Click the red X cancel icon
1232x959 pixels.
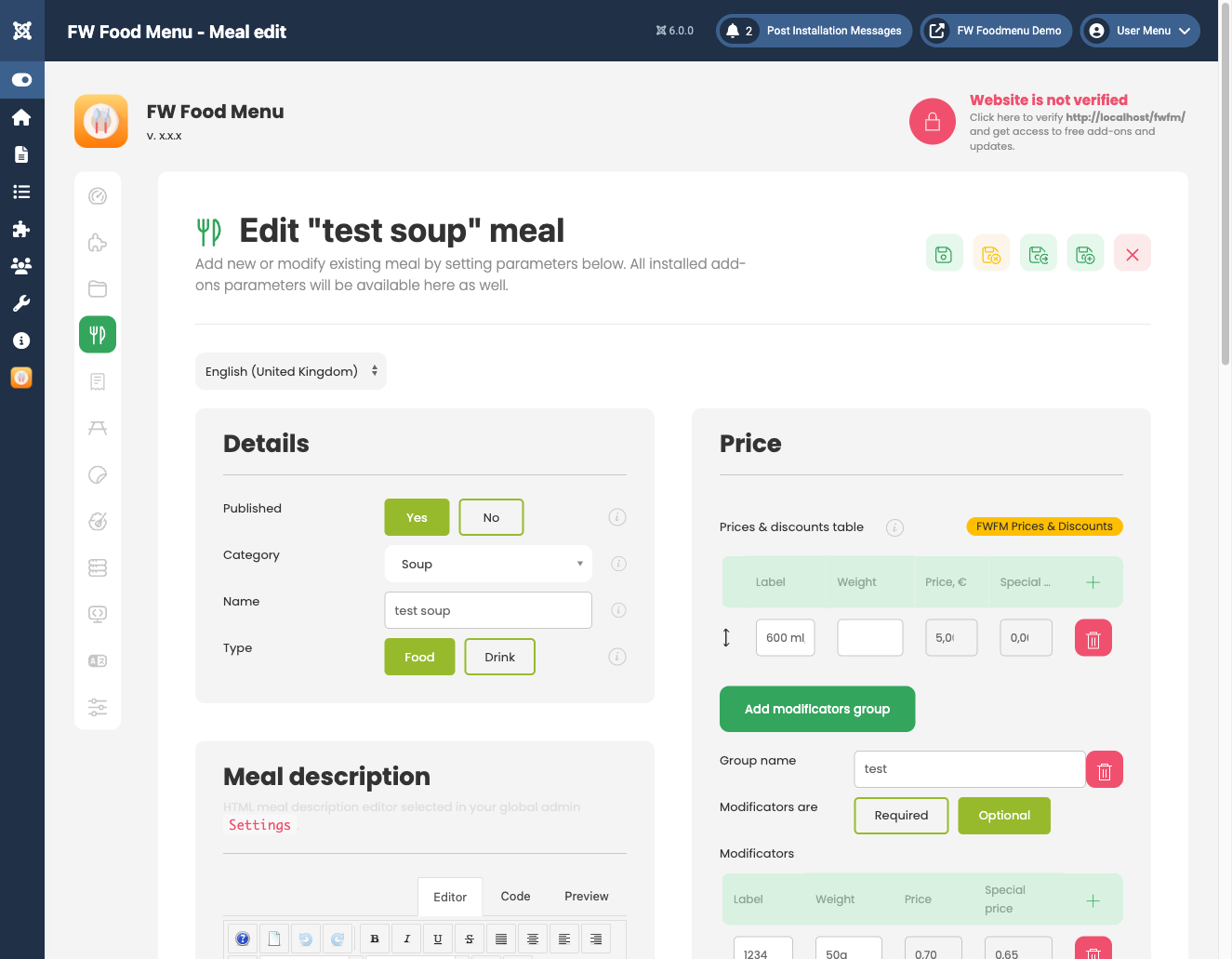point(1132,252)
